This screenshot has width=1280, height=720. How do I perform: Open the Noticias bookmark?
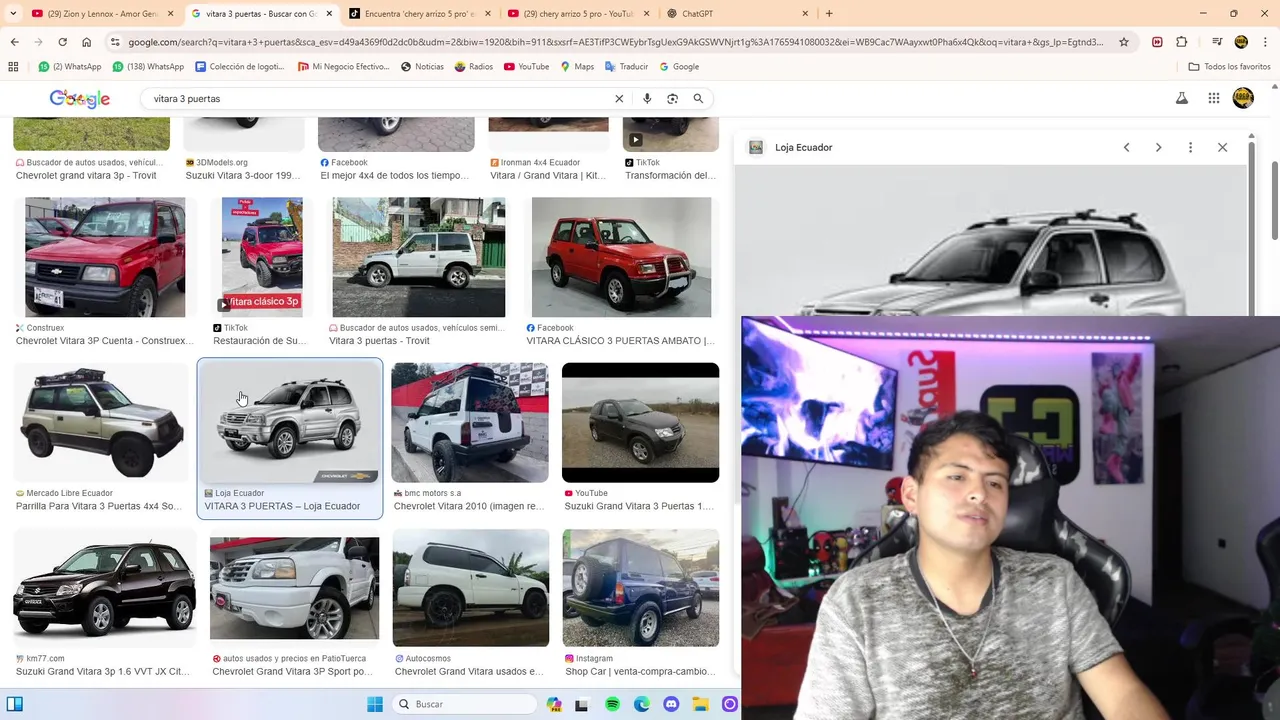click(422, 66)
